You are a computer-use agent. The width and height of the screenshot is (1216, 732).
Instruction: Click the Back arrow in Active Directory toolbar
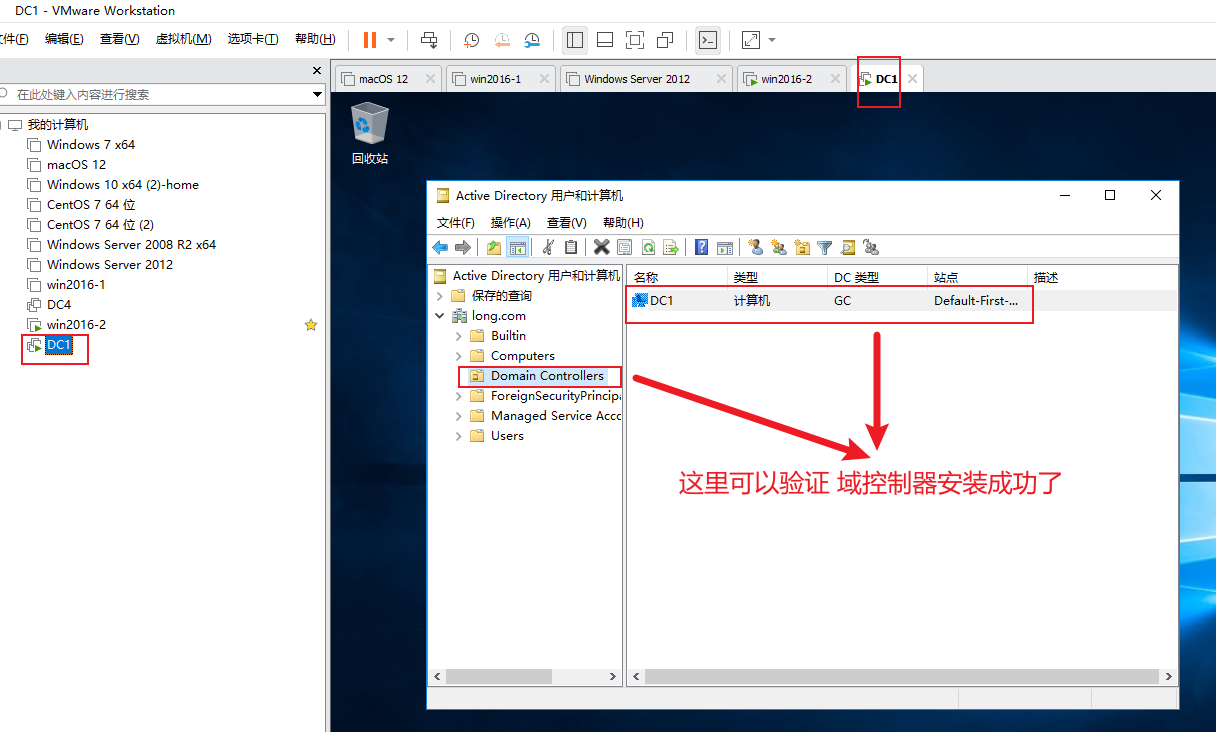(440, 247)
